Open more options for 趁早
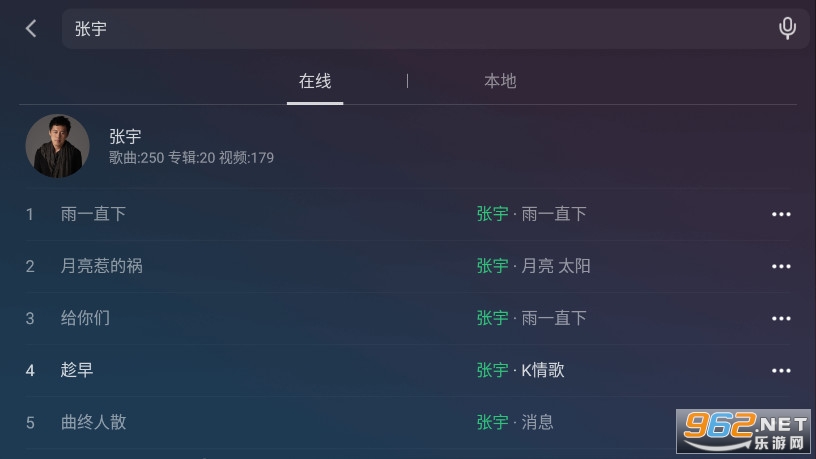 coord(781,371)
